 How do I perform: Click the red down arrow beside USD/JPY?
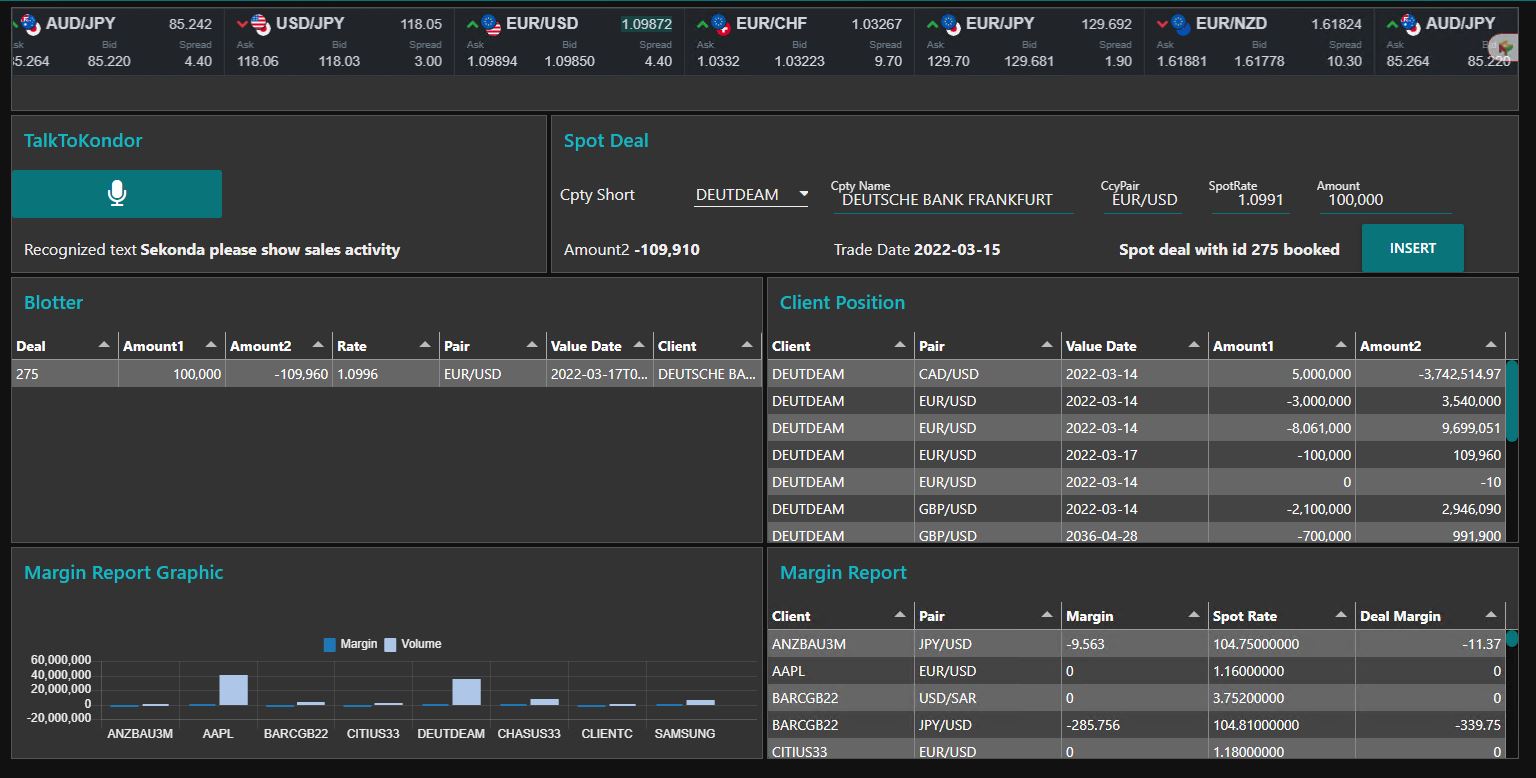click(x=242, y=23)
